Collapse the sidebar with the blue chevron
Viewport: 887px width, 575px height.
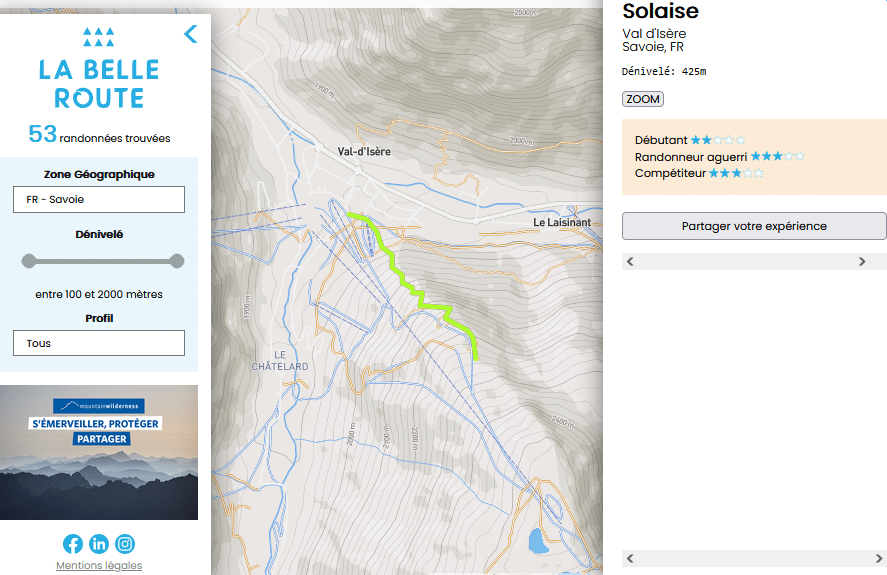(191, 34)
